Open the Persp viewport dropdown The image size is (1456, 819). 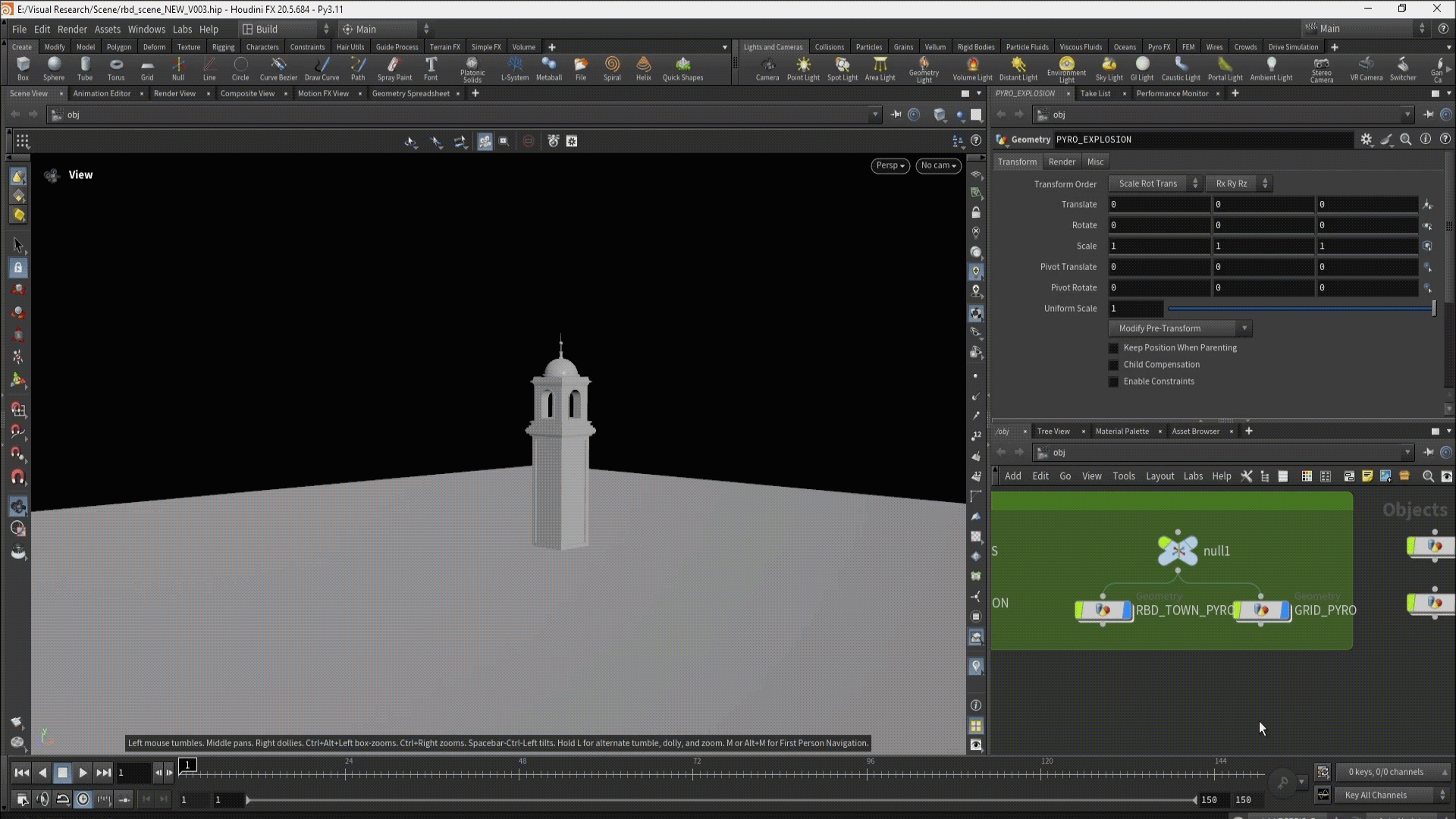(x=890, y=165)
